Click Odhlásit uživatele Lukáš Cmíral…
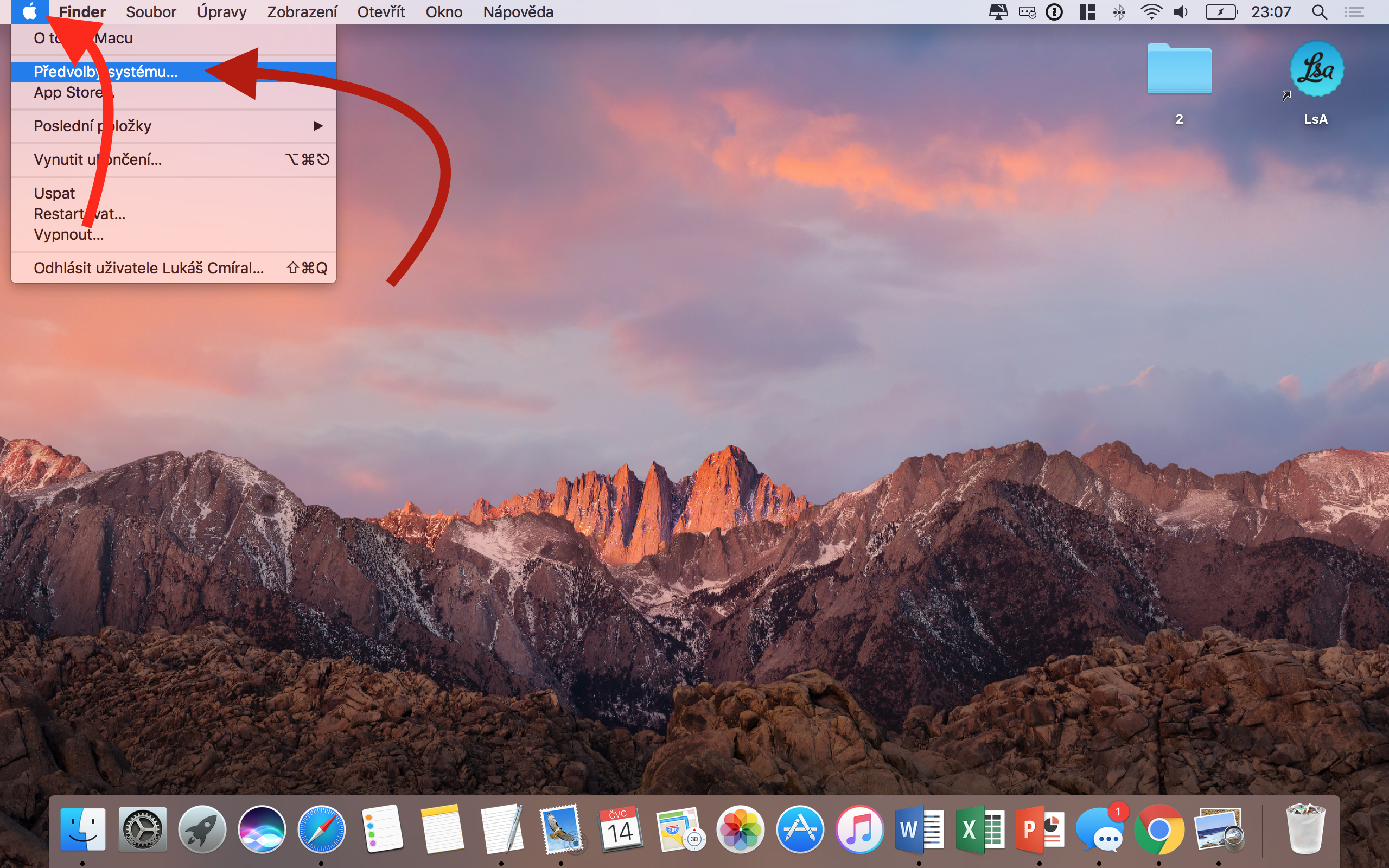Screen dimensions: 1389x868 pos(149,268)
